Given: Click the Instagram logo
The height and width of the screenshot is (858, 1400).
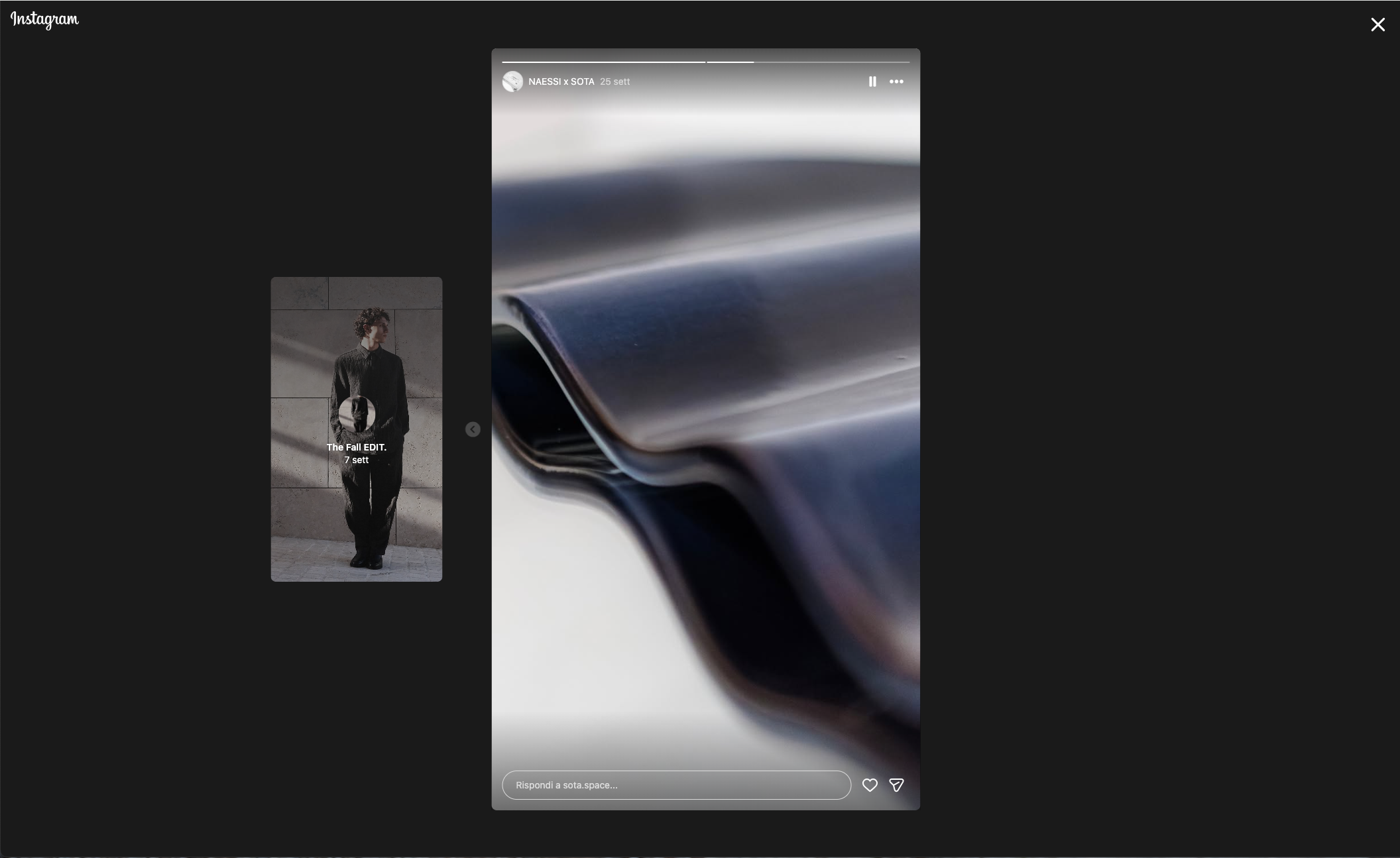Looking at the screenshot, I should click(x=44, y=20).
